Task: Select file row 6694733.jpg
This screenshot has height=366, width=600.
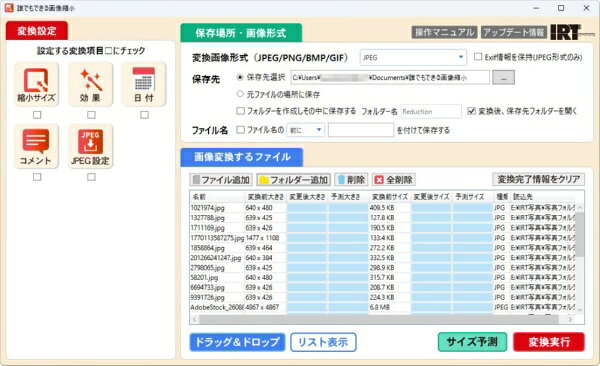Action: 383,288
